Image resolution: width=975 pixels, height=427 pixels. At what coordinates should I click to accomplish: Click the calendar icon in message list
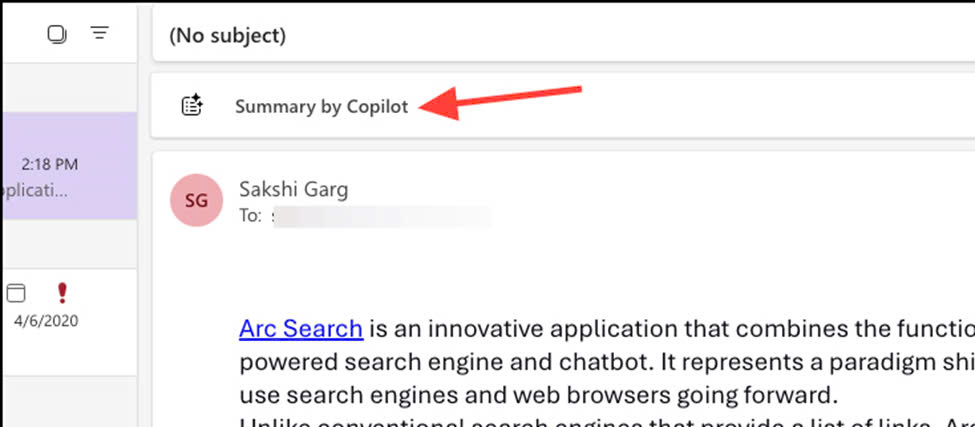pos(17,293)
